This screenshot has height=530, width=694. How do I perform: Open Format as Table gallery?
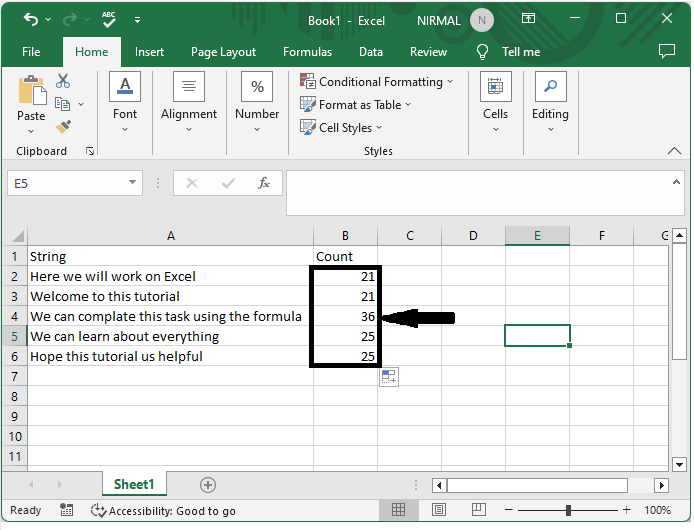(x=356, y=104)
